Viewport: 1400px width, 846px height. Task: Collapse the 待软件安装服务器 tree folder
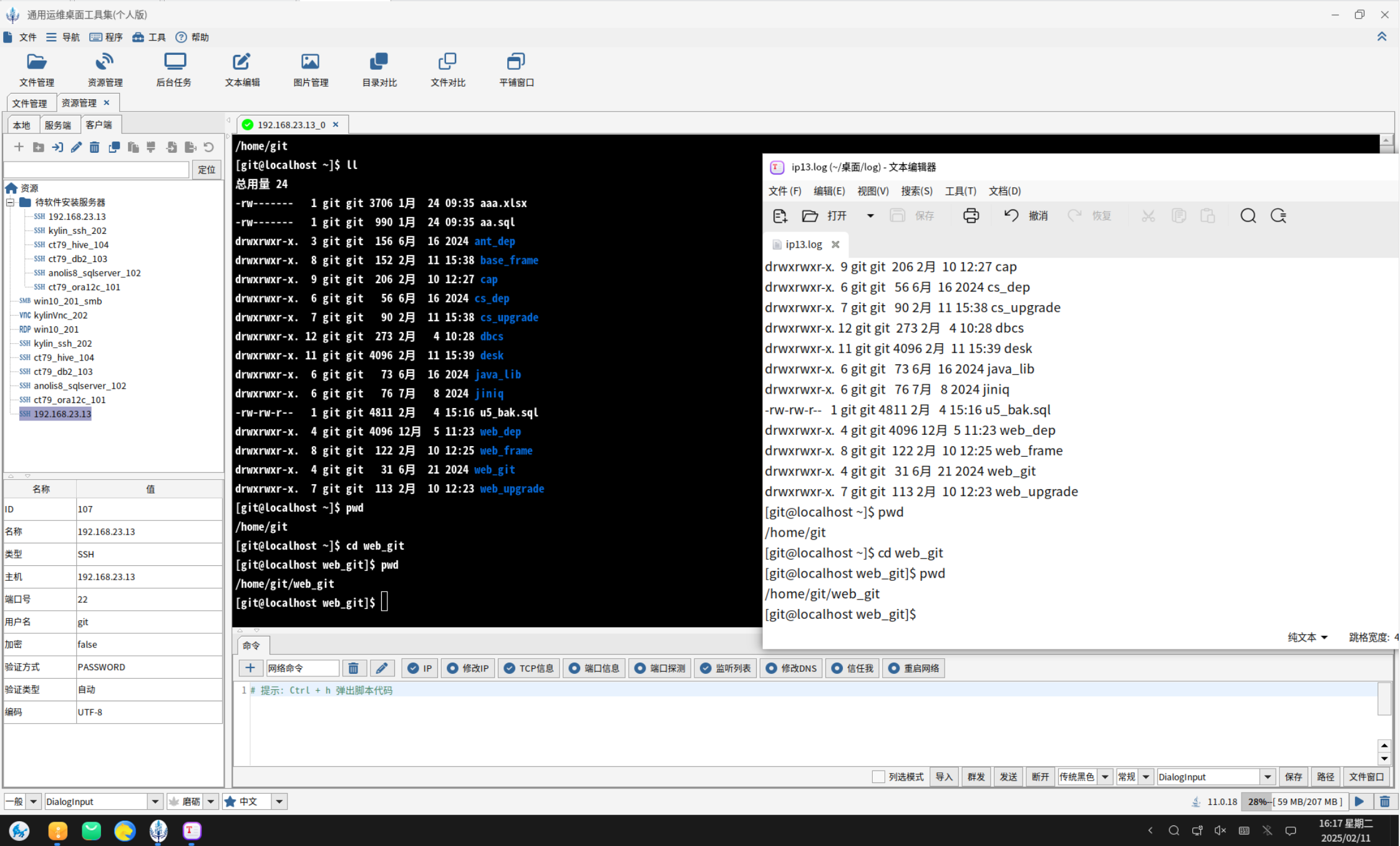[10, 202]
